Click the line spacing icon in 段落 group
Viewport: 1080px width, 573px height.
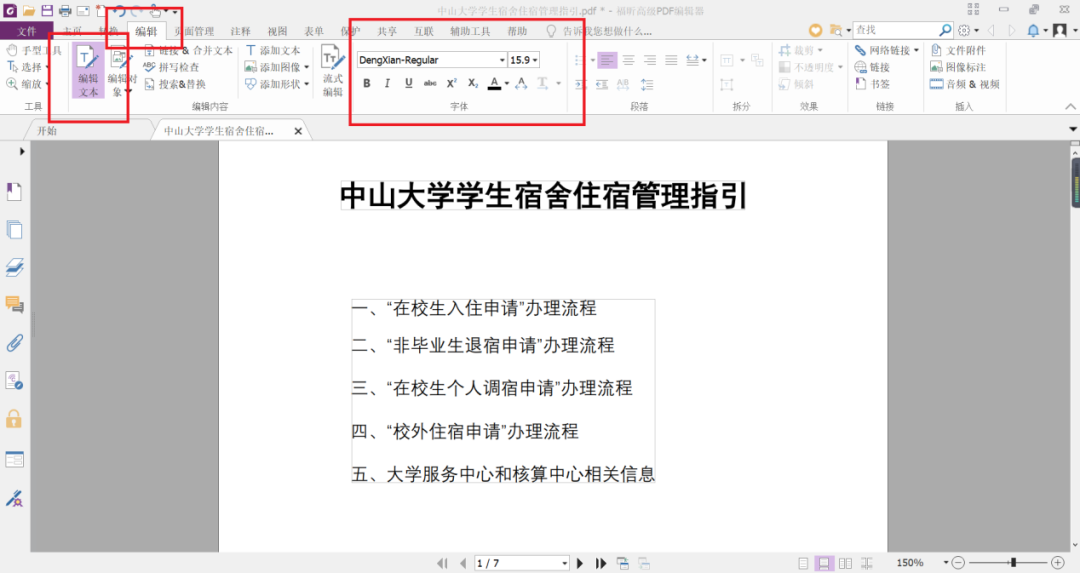[x=647, y=84]
